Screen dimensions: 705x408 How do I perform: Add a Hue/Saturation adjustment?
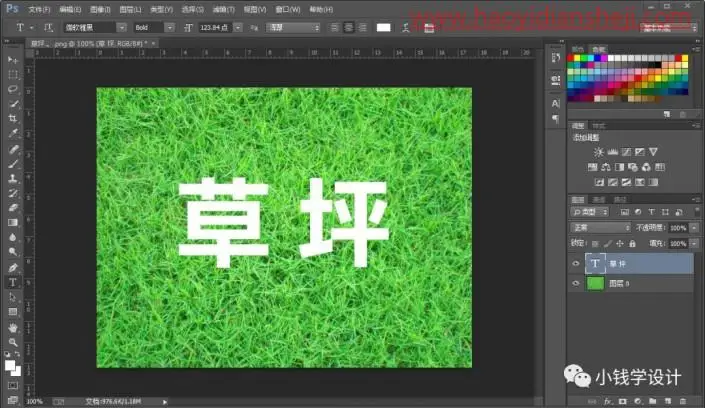pyautogui.click(x=593, y=167)
